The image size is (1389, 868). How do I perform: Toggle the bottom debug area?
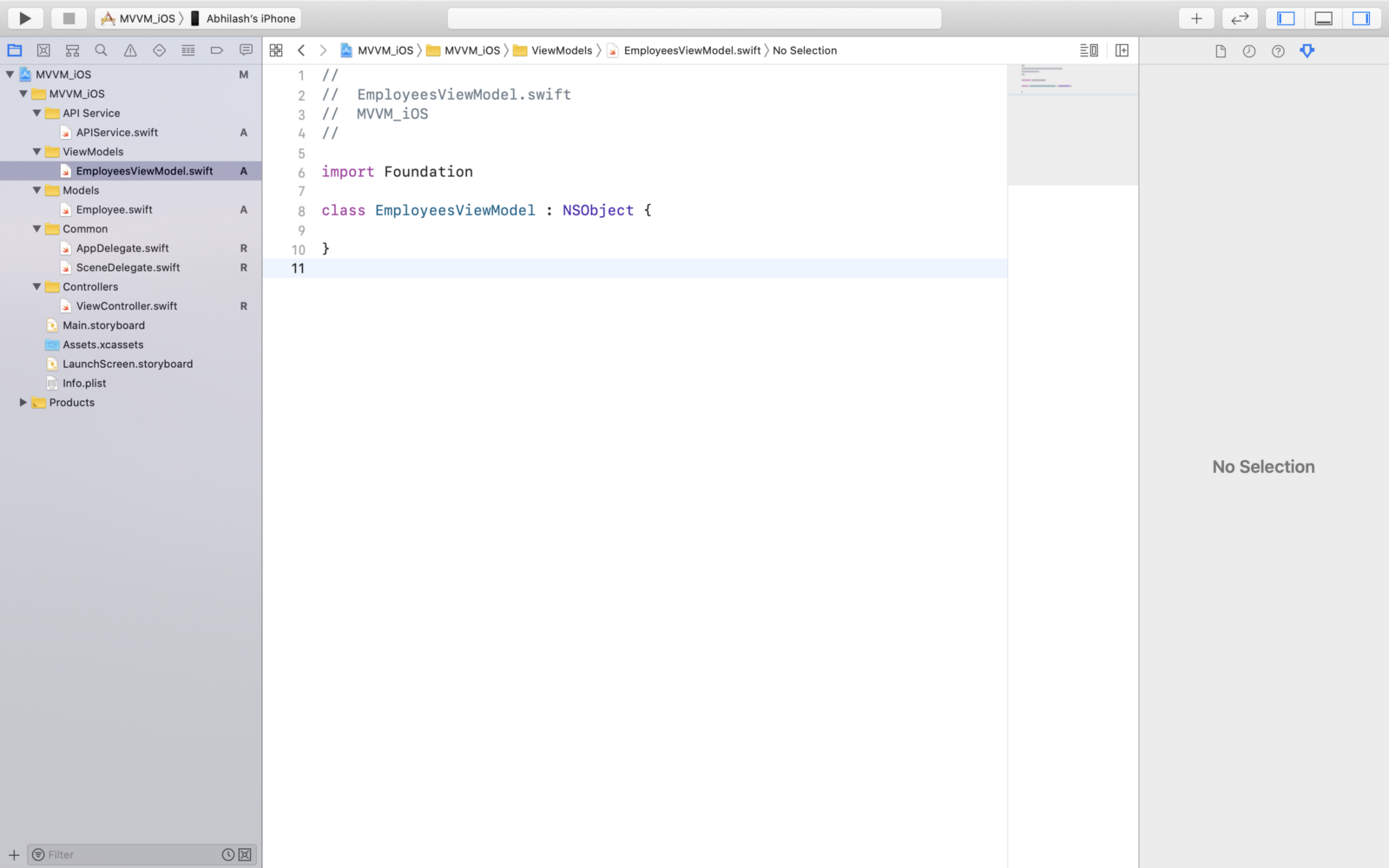(1323, 18)
